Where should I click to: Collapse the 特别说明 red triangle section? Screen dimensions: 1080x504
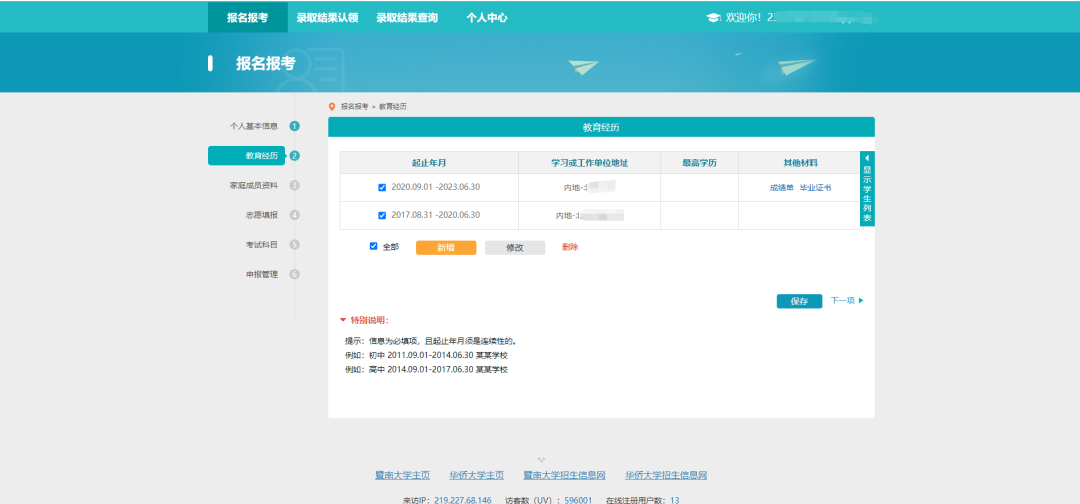click(x=344, y=320)
